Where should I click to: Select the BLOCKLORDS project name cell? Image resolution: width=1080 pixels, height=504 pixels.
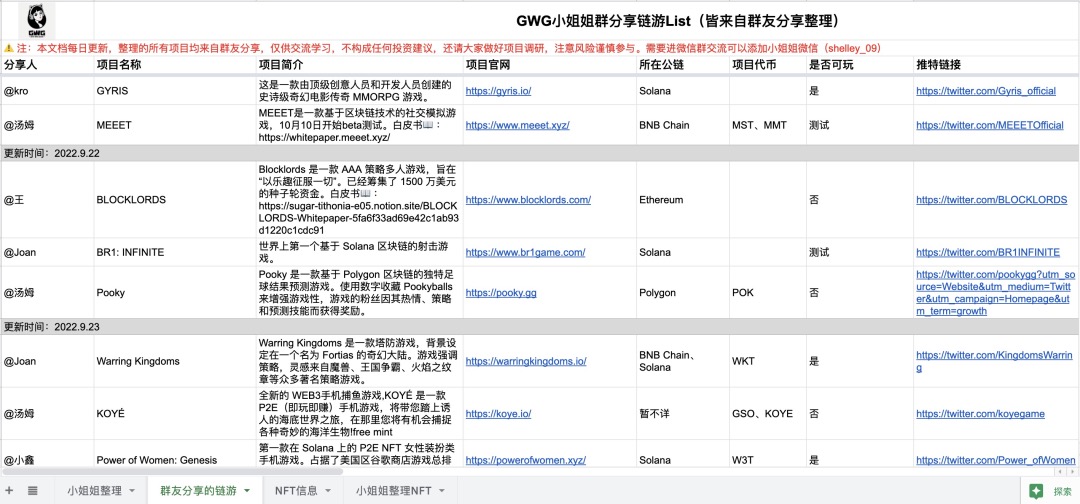(174, 200)
